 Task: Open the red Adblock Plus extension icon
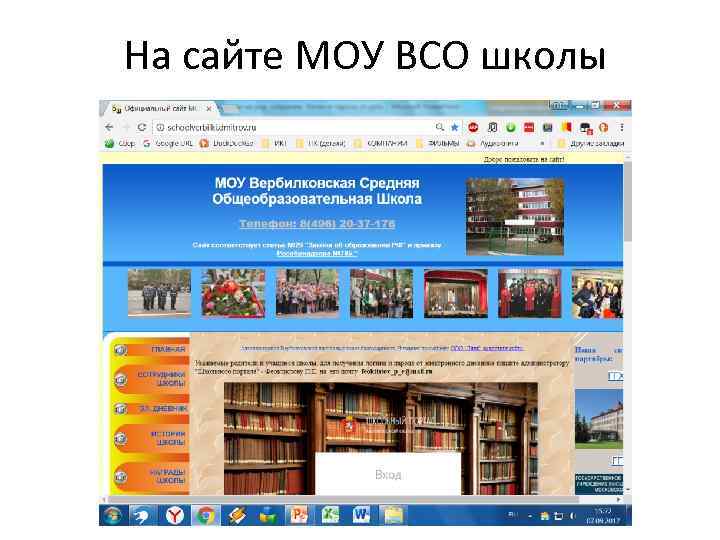pos(473,127)
